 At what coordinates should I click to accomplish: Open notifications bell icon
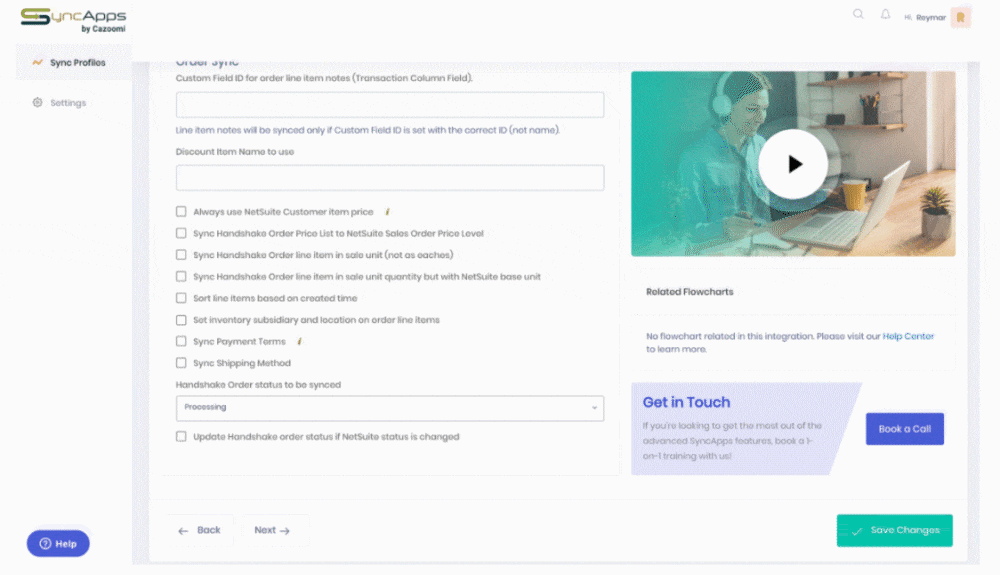coord(885,14)
